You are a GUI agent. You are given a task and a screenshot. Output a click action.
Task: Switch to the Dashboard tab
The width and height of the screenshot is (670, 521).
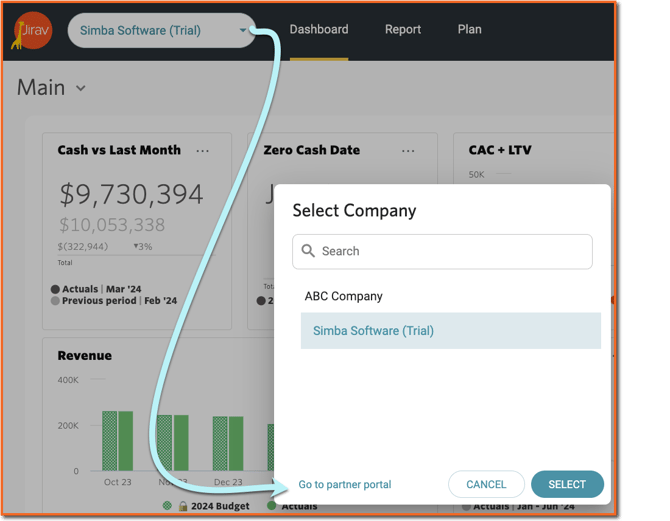click(x=319, y=30)
